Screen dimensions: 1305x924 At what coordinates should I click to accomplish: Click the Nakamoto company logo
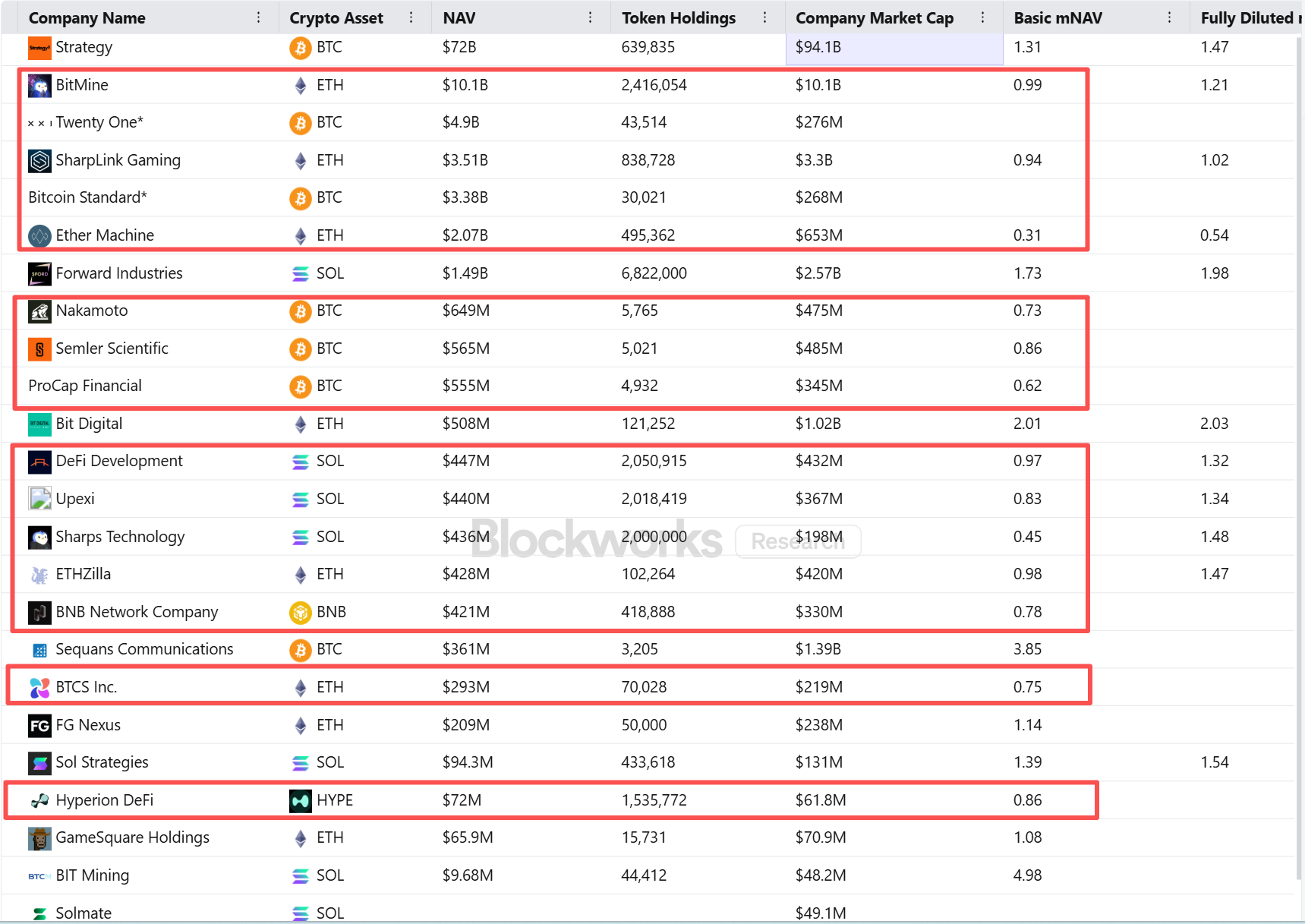click(39, 311)
